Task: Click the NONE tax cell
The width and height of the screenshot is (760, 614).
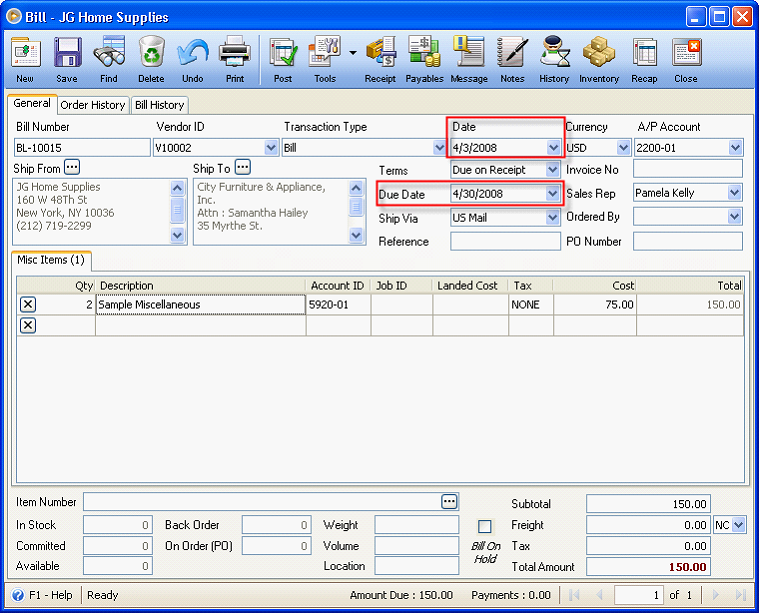Action: tap(531, 304)
